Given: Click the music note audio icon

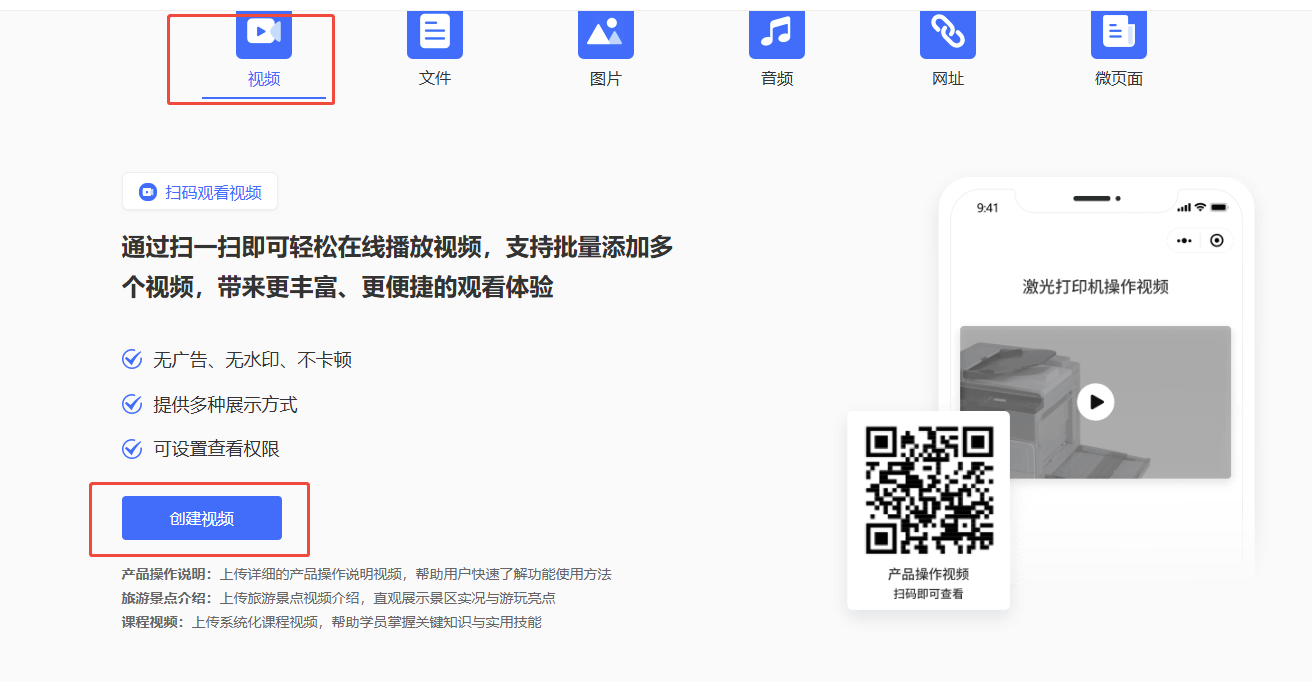Looking at the screenshot, I should (x=777, y=33).
